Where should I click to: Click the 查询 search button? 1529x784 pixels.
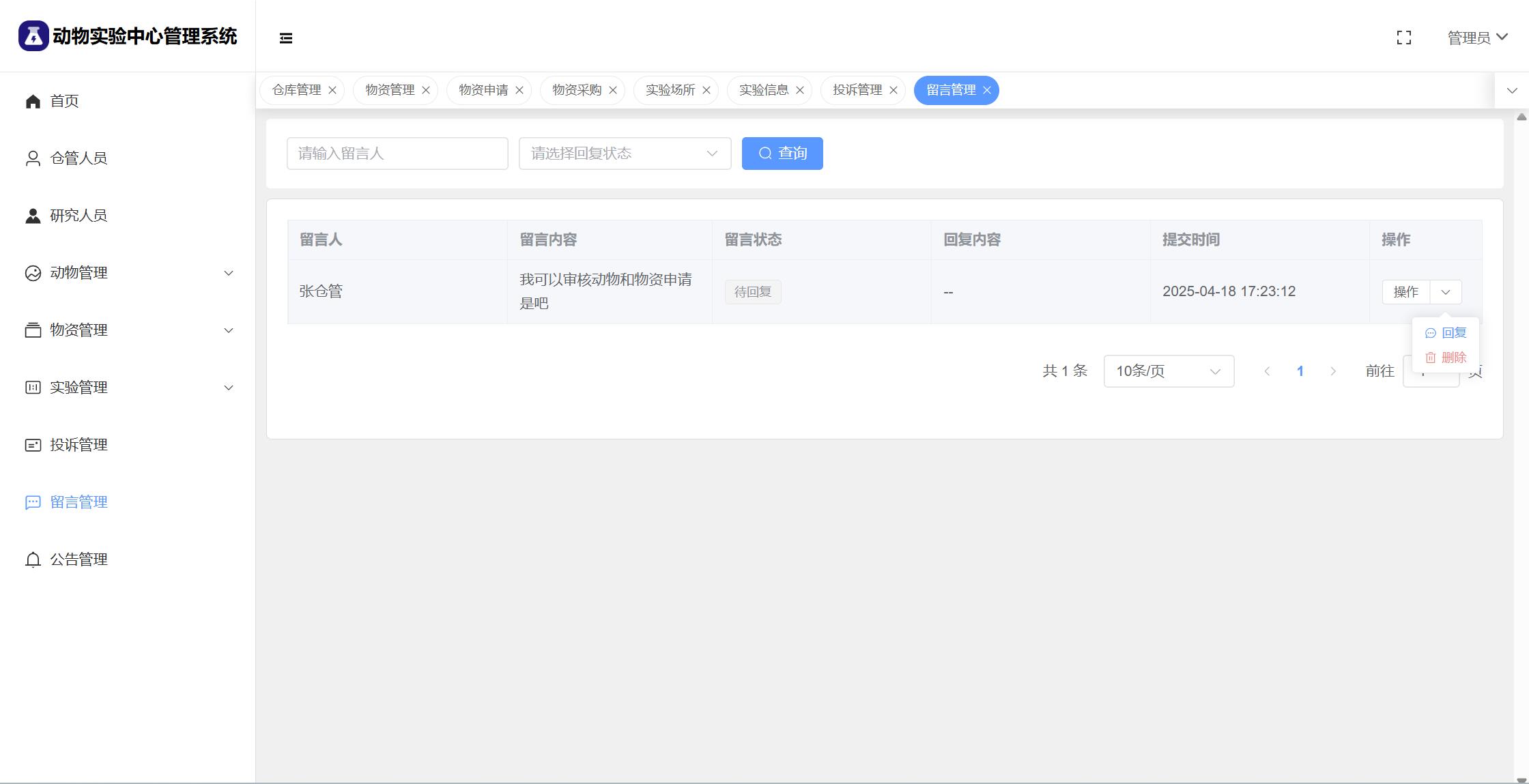782,154
